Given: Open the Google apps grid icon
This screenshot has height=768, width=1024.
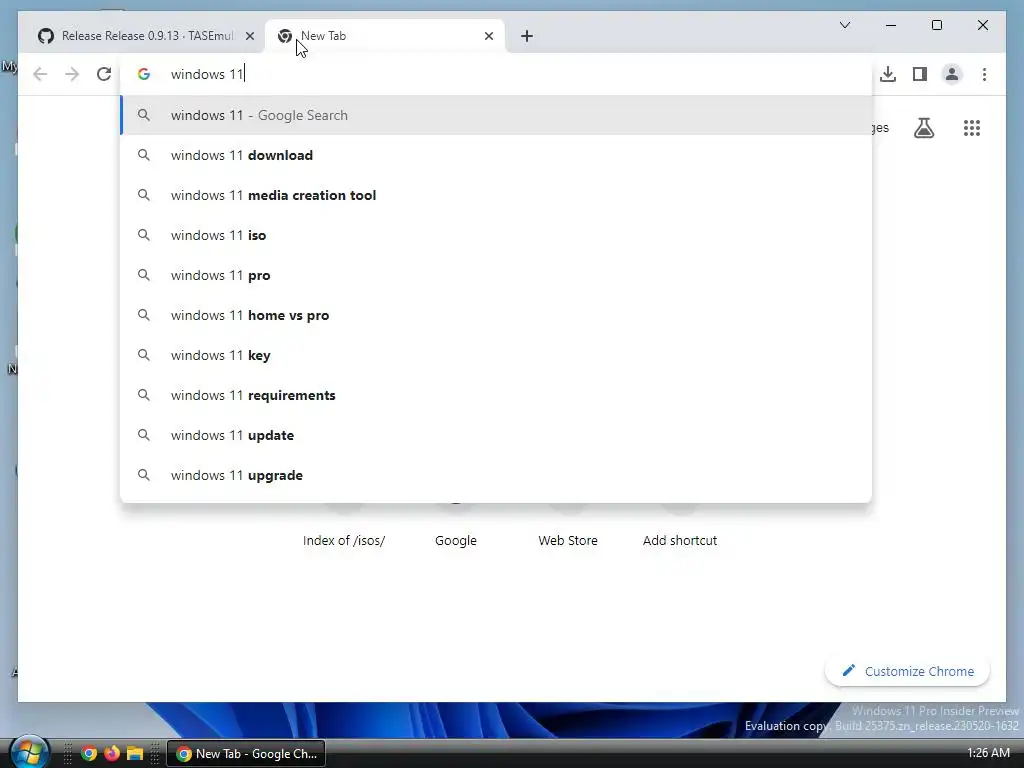Looking at the screenshot, I should [x=972, y=128].
